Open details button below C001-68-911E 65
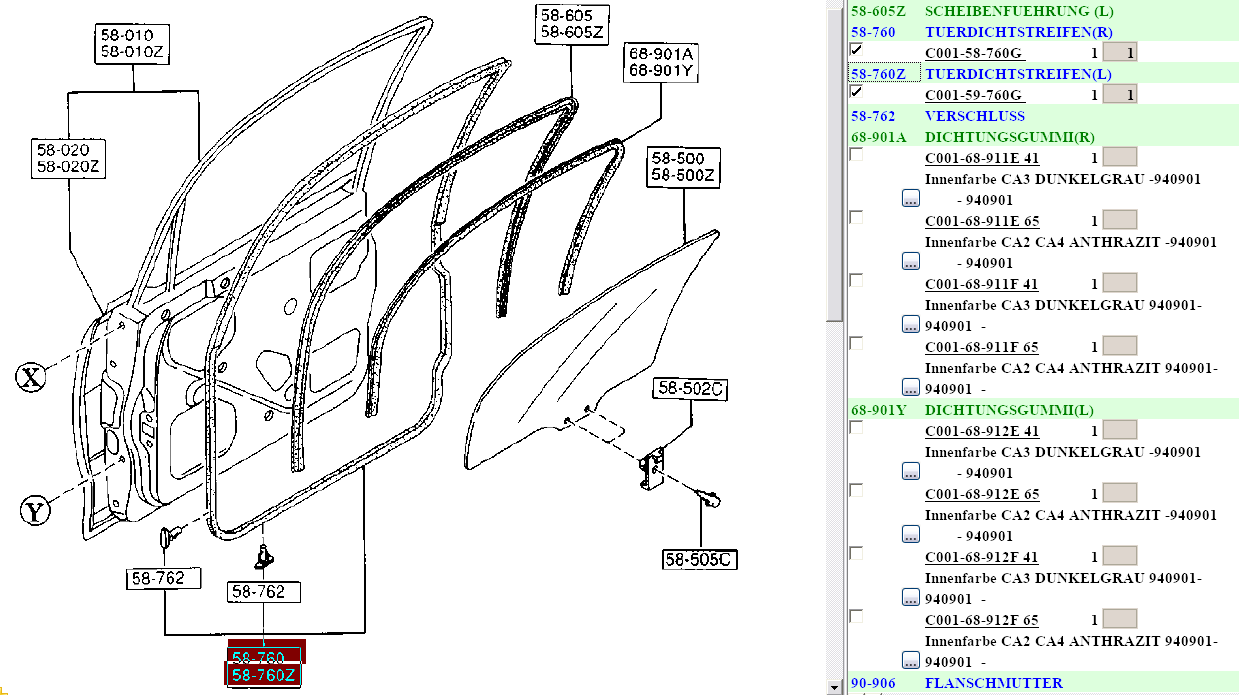 910,261
